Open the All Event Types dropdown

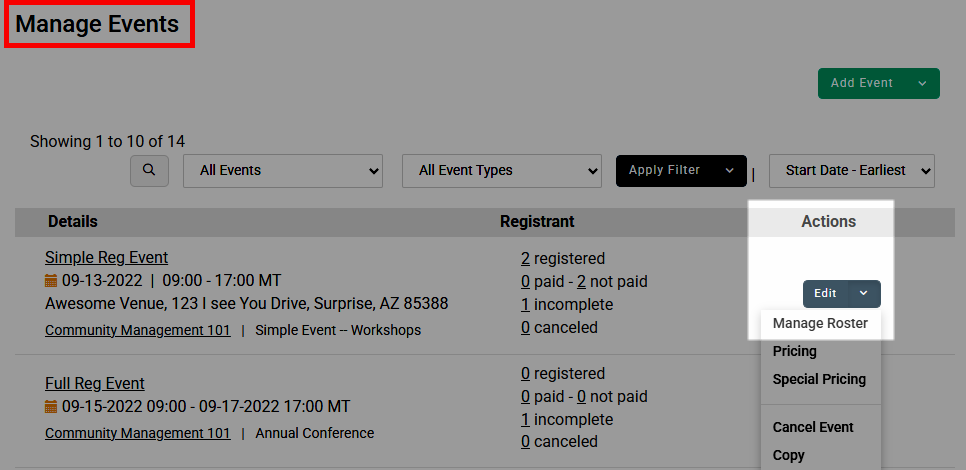[501, 171]
